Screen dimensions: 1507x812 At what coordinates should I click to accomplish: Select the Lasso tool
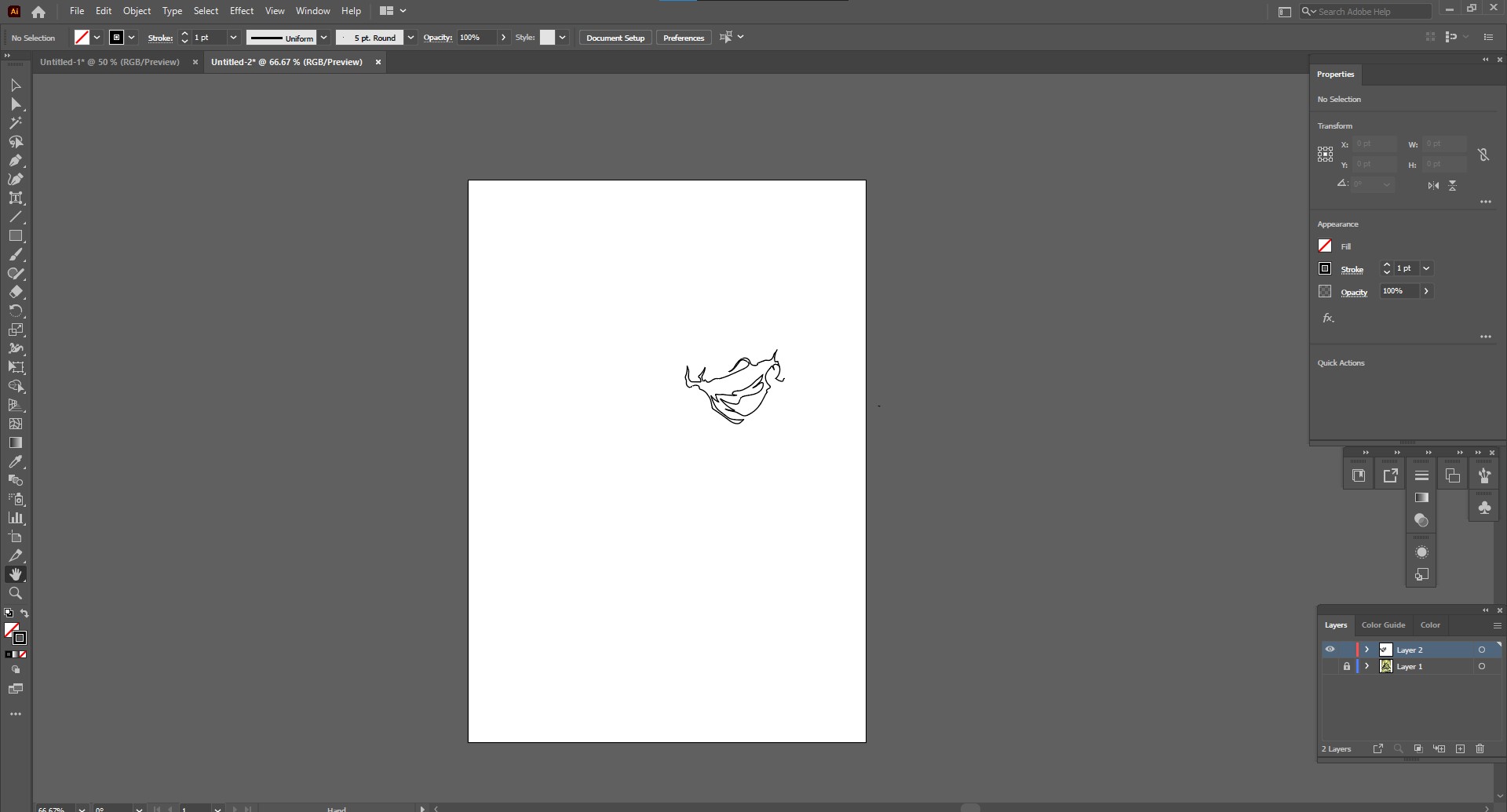16,142
